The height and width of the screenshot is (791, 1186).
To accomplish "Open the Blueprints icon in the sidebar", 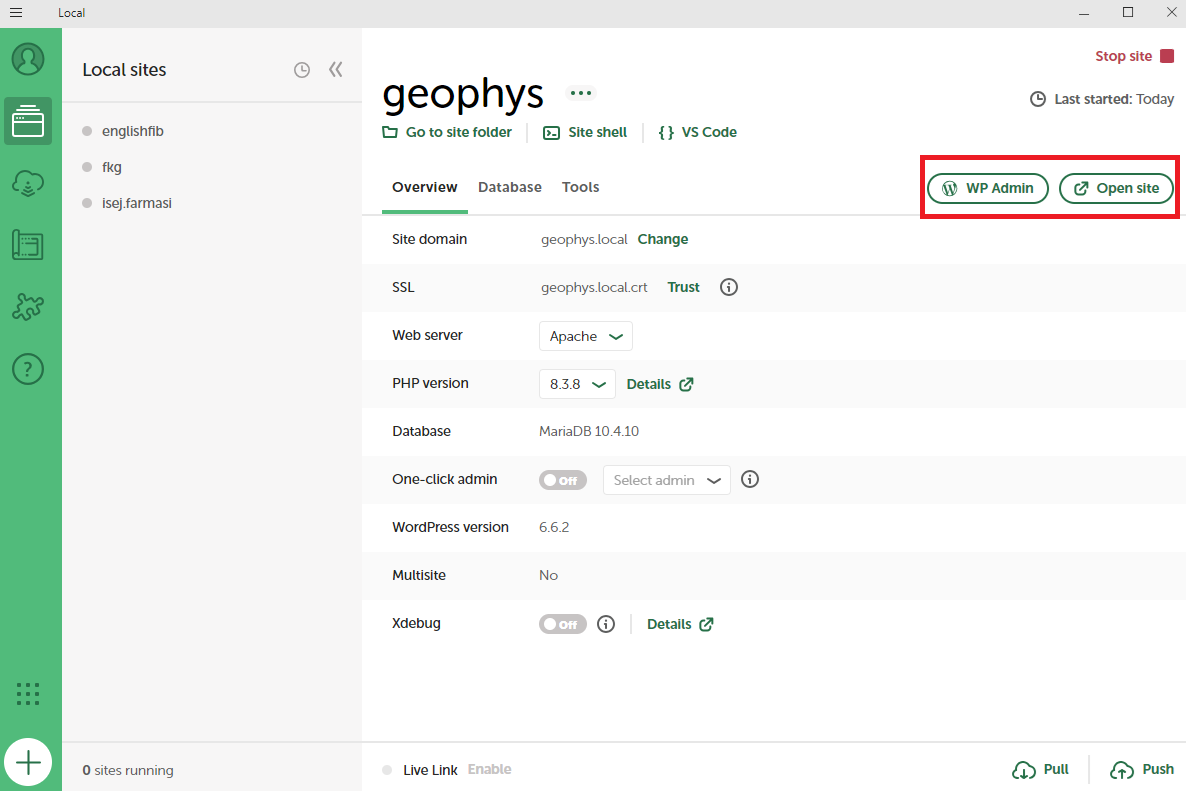I will pyautogui.click(x=28, y=245).
